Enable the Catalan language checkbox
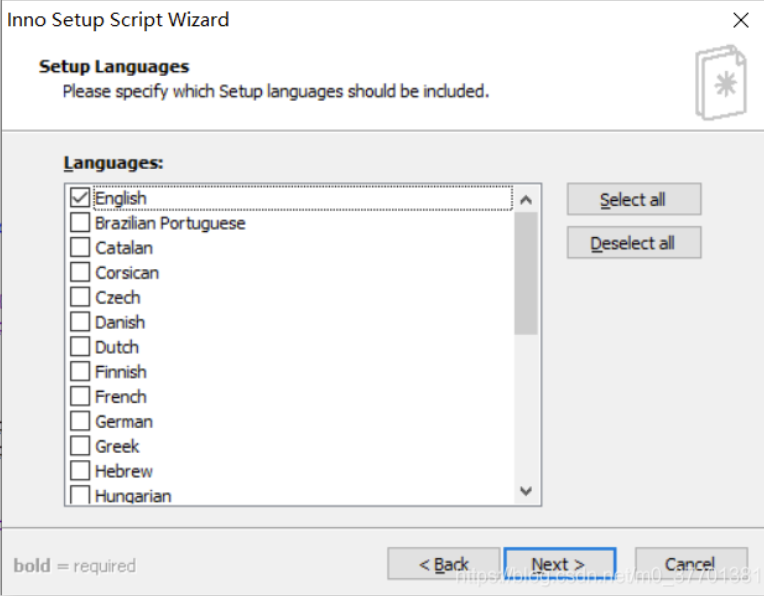This screenshot has height=596, width=764. (80, 248)
